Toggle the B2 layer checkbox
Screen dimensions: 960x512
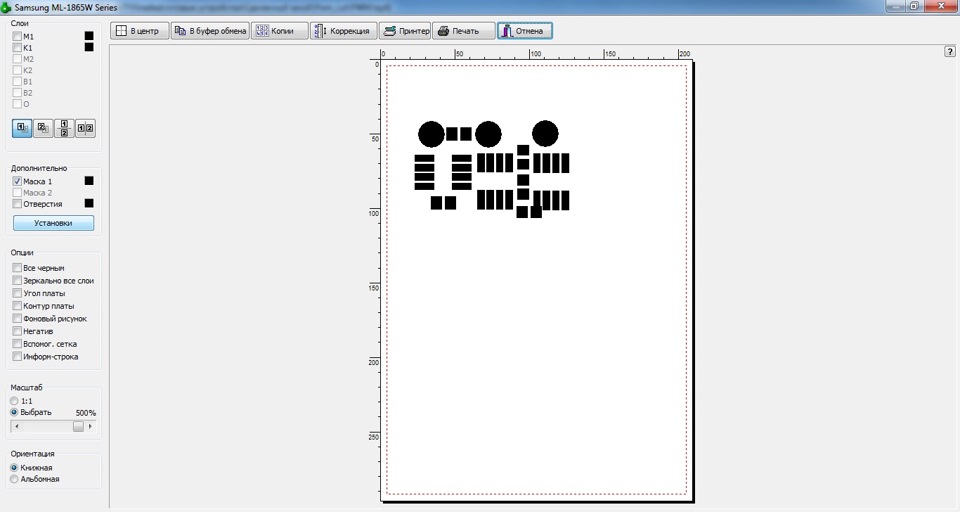(17, 92)
